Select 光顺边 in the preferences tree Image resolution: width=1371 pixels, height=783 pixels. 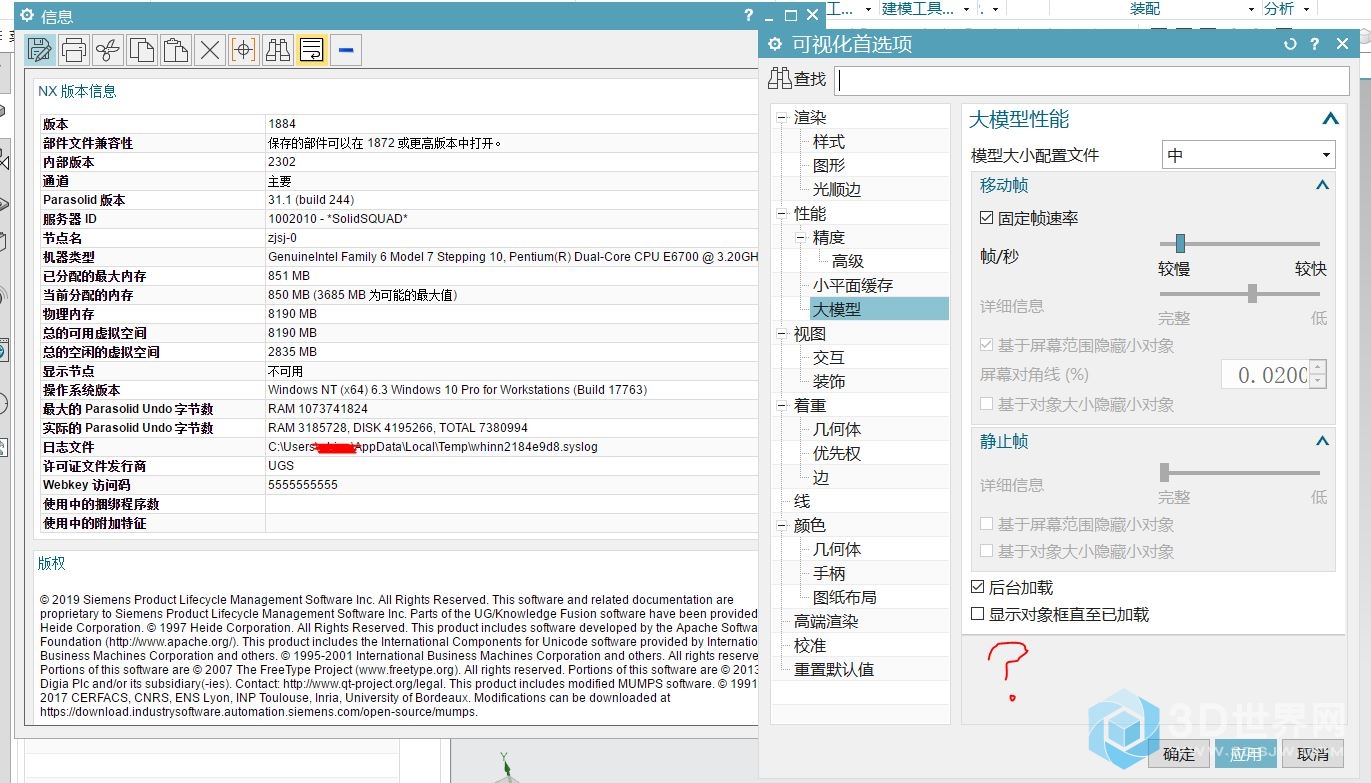pyautogui.click(x=837, y=190)
